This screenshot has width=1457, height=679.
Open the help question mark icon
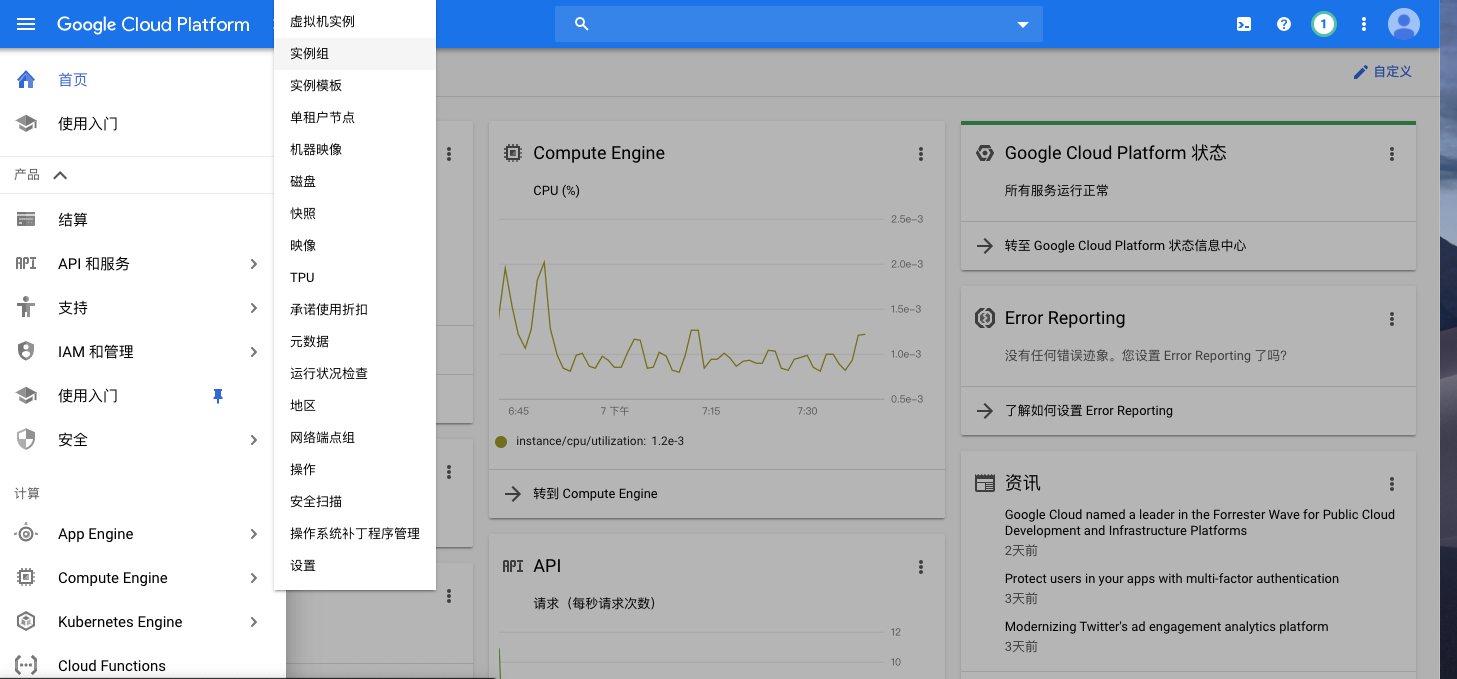click(1284, 24)
